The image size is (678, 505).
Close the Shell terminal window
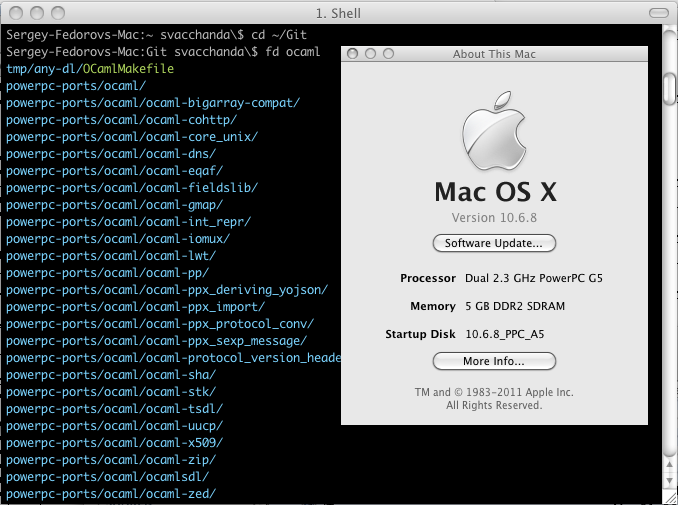16,13
